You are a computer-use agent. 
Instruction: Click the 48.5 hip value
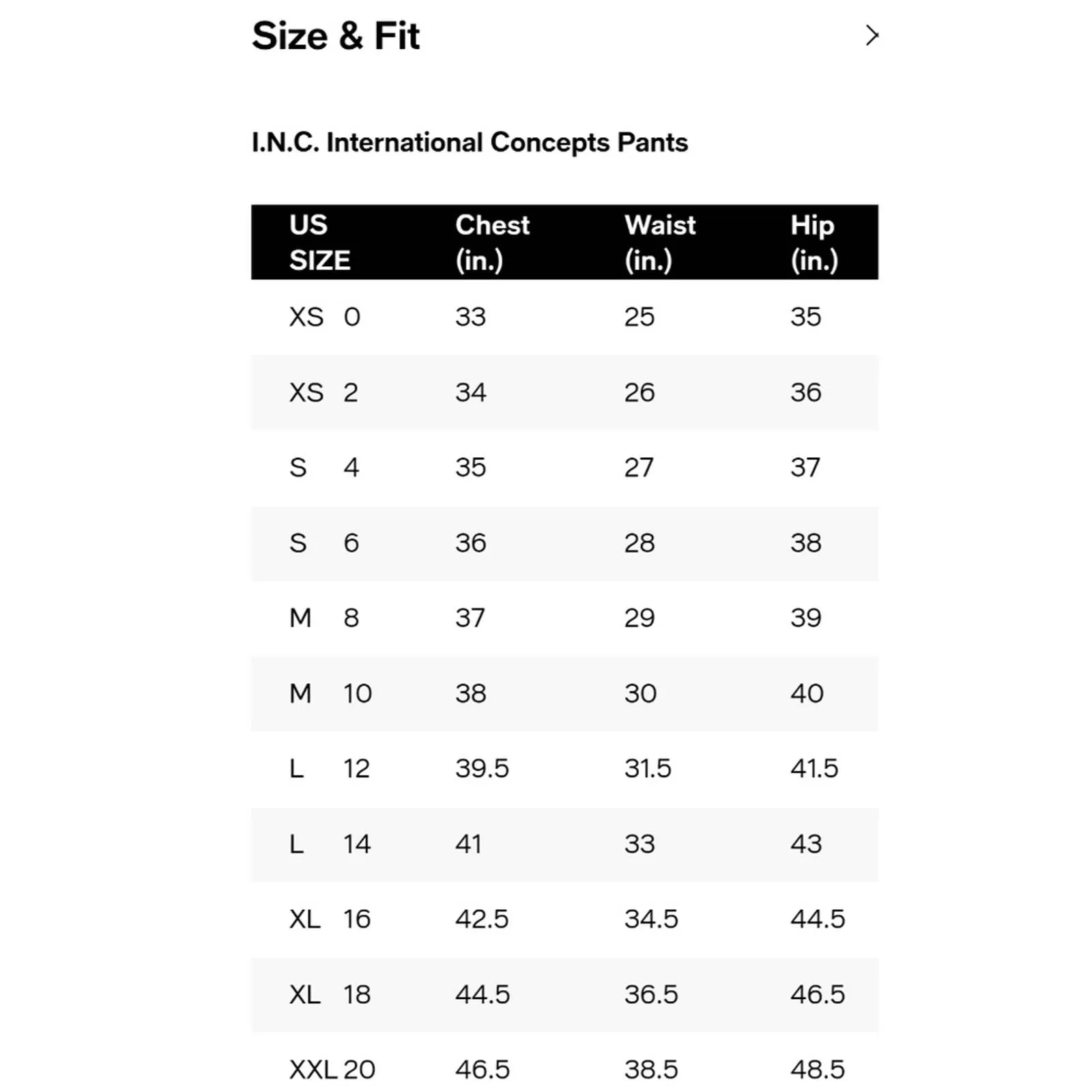pos(817,1069)
